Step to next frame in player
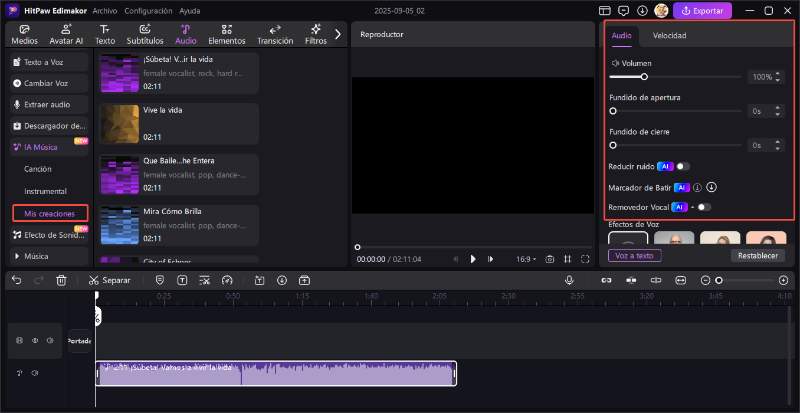 coord(490,259)
